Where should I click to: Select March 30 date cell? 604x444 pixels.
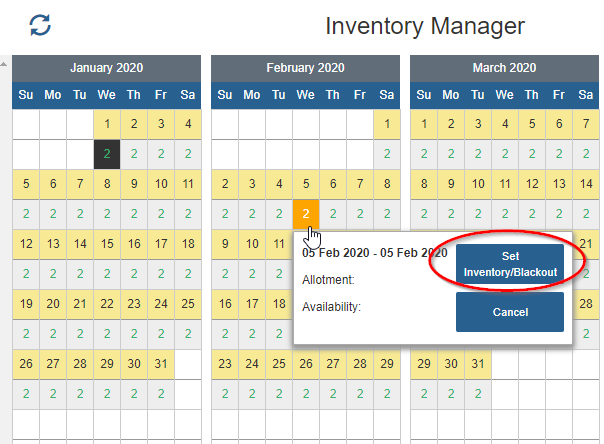[451, 364]
